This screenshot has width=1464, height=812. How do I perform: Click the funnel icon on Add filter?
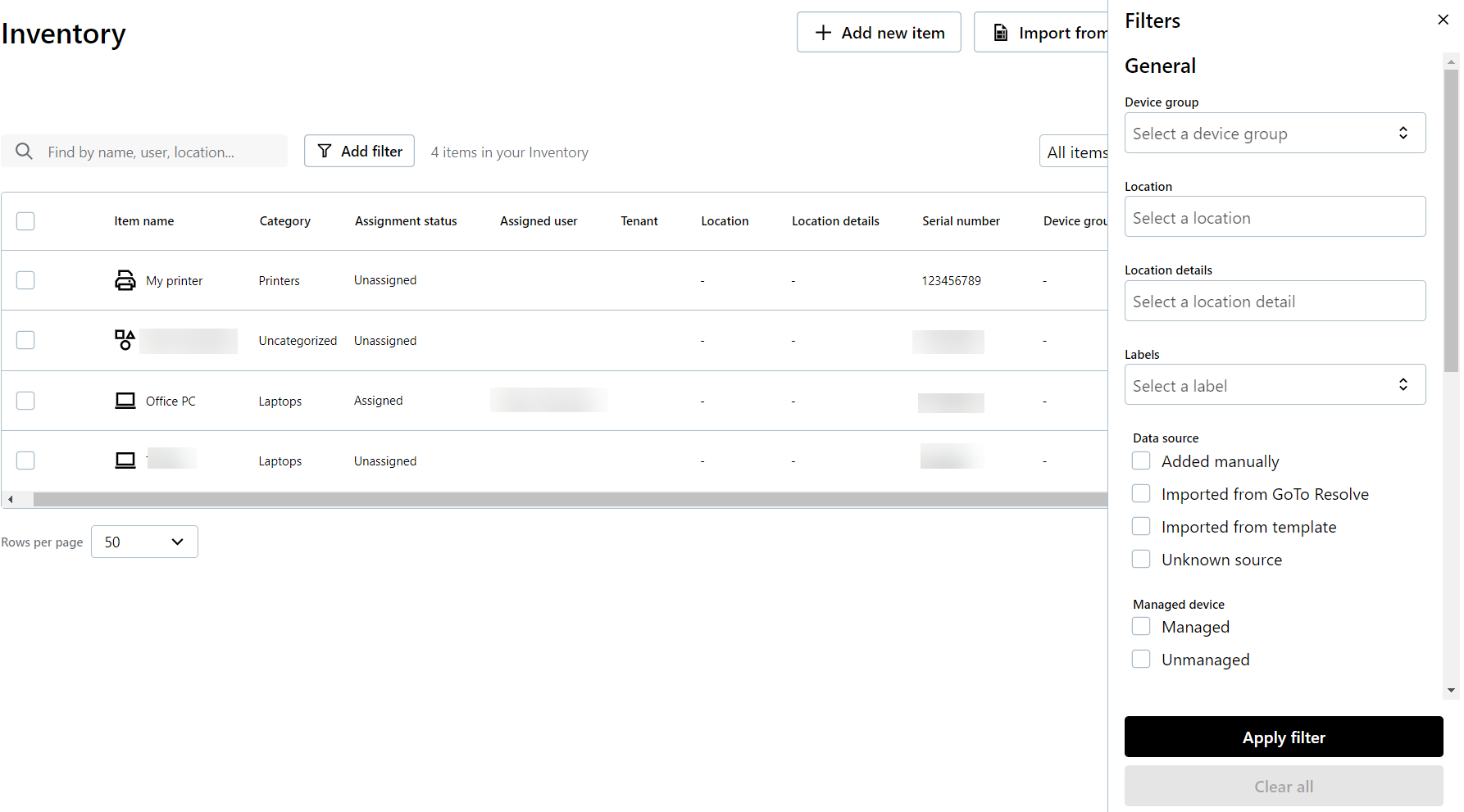(326, 151)
